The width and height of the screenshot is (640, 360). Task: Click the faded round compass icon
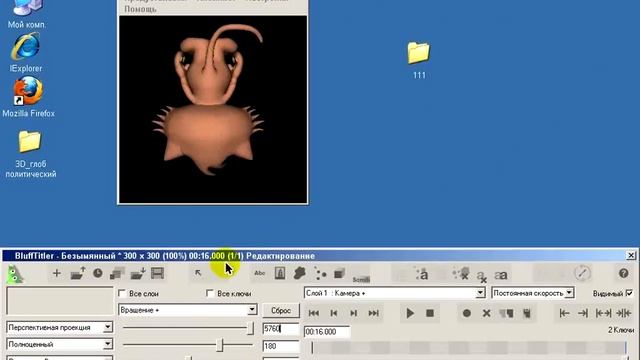[x=582, y=273]
